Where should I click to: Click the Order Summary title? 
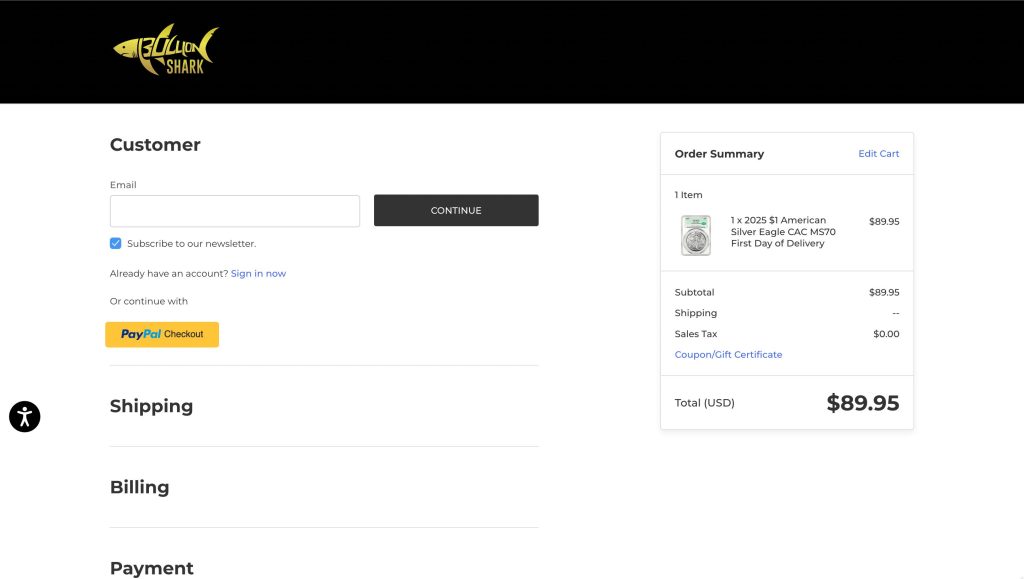tap(719, 154)
